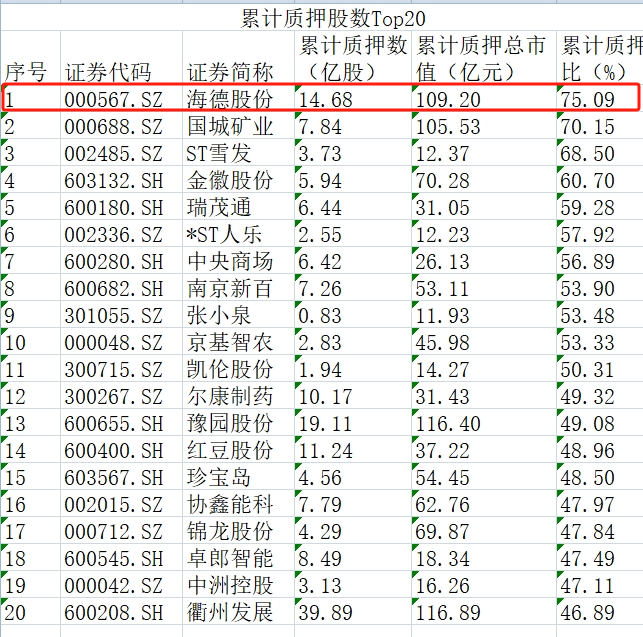Select the cell with code 600180.SH
This screenshot has height=637, width=643.
[121, 206]
